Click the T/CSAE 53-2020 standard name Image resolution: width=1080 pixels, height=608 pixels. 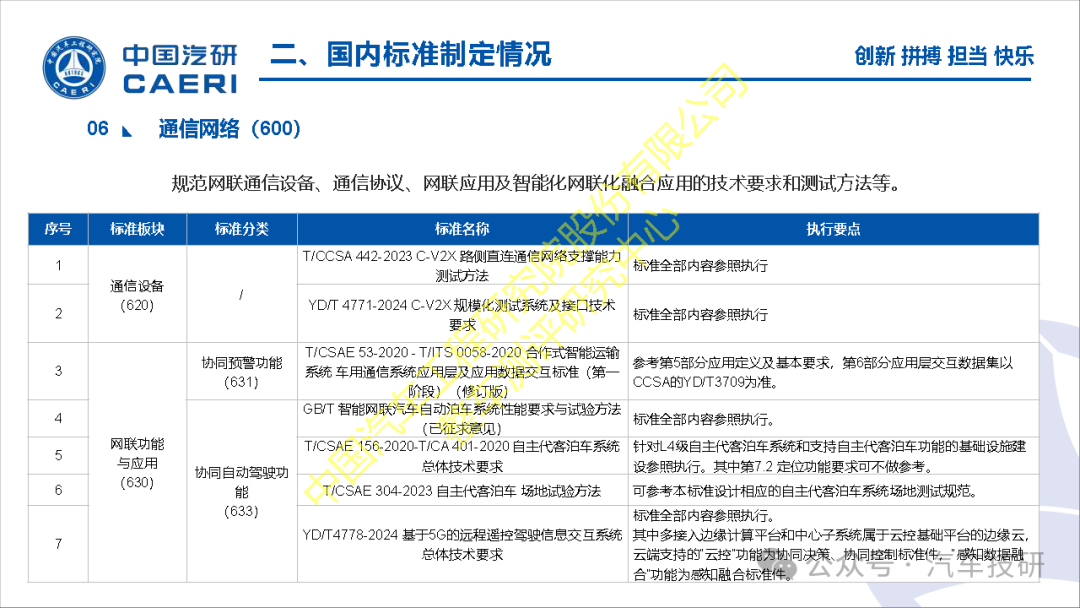point(462,372)
